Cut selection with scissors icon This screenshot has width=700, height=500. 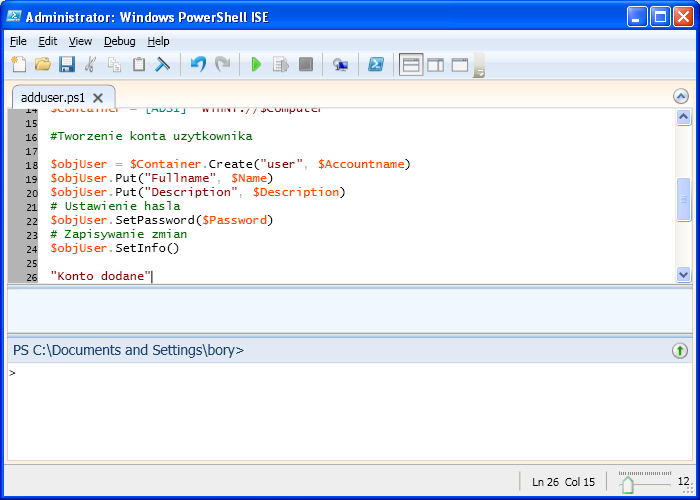coord(91,64)
